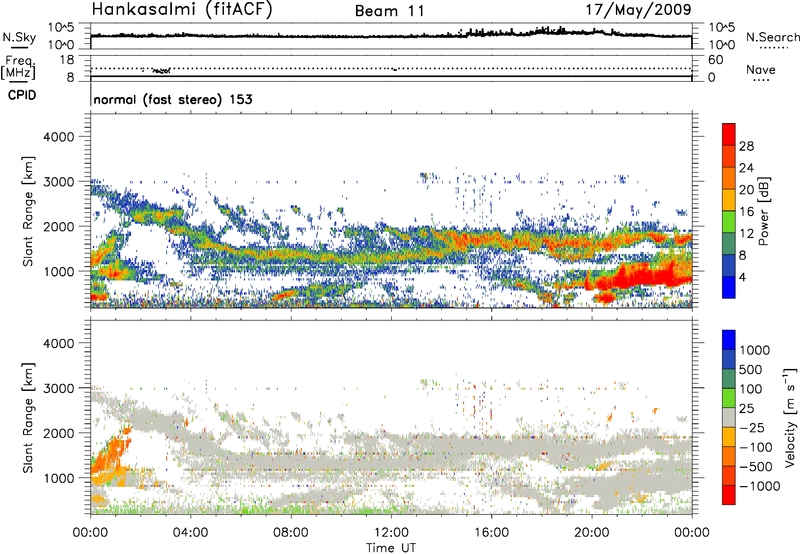
Task: Click the date 17/May/2009
Action: point(638,9)
